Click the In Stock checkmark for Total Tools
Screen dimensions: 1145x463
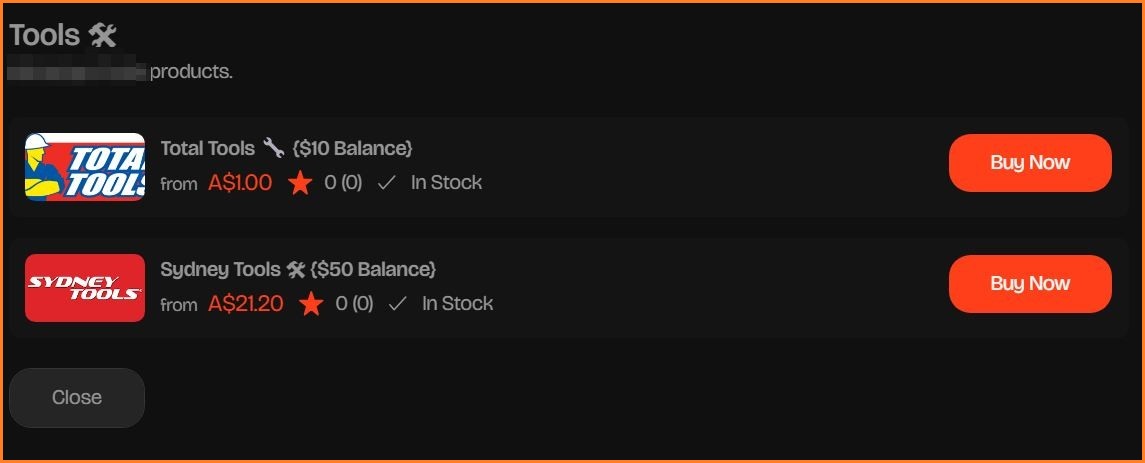click(387, 183)
